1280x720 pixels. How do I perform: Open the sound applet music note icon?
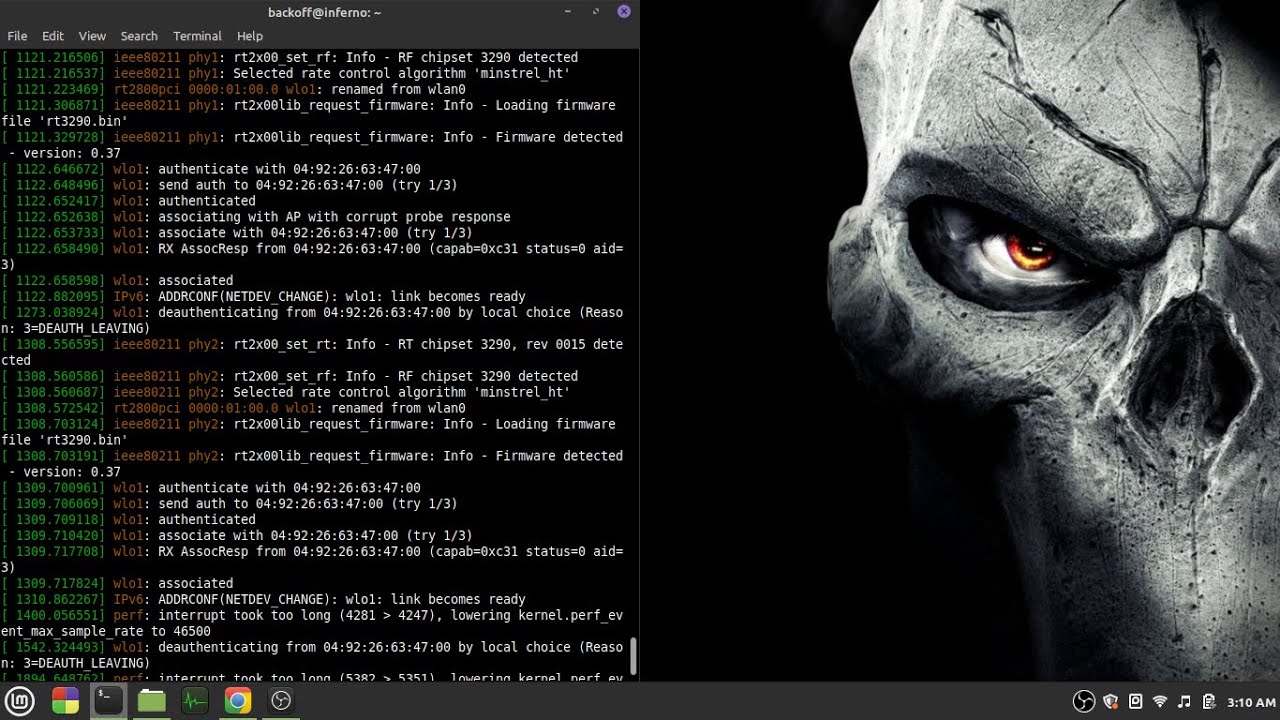1185,702
